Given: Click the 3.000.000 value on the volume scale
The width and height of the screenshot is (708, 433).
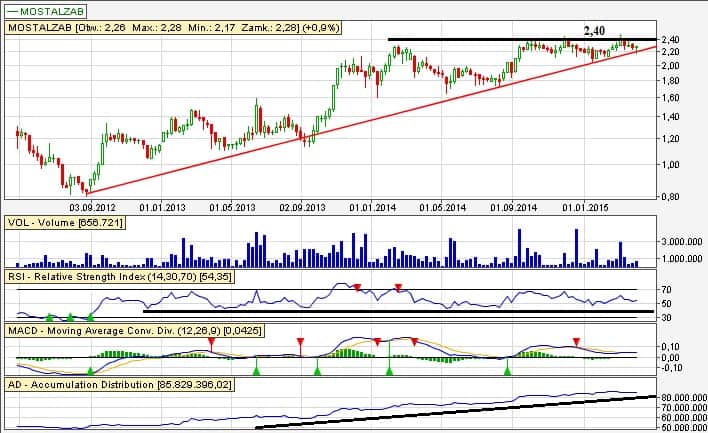Looking at the screenshot, I should tap(682, 242).
